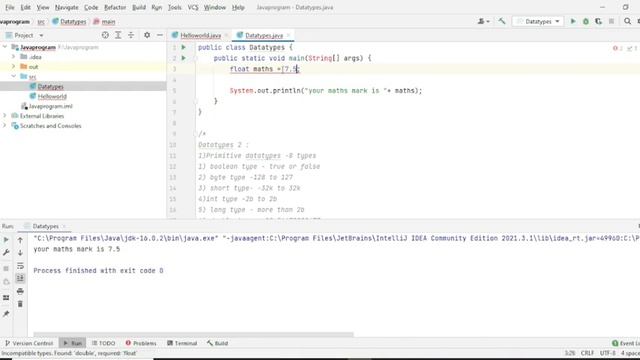
Task: Open the Datatypes run configuration dropdown
Action: (538, 21)
